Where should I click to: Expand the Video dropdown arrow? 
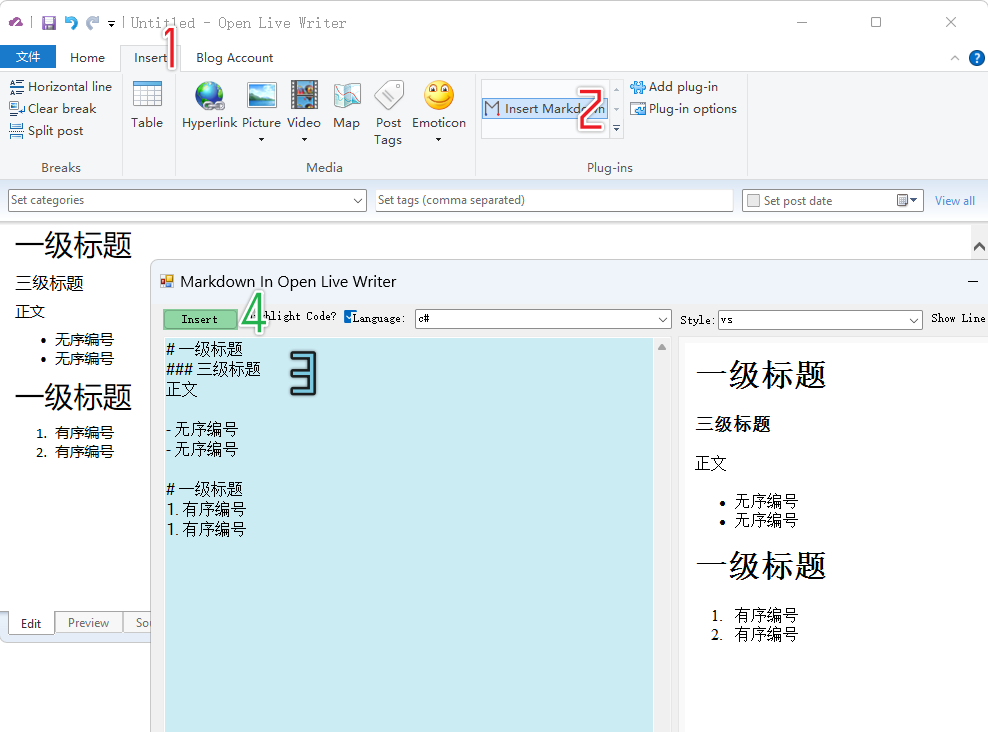pos(304,139)
